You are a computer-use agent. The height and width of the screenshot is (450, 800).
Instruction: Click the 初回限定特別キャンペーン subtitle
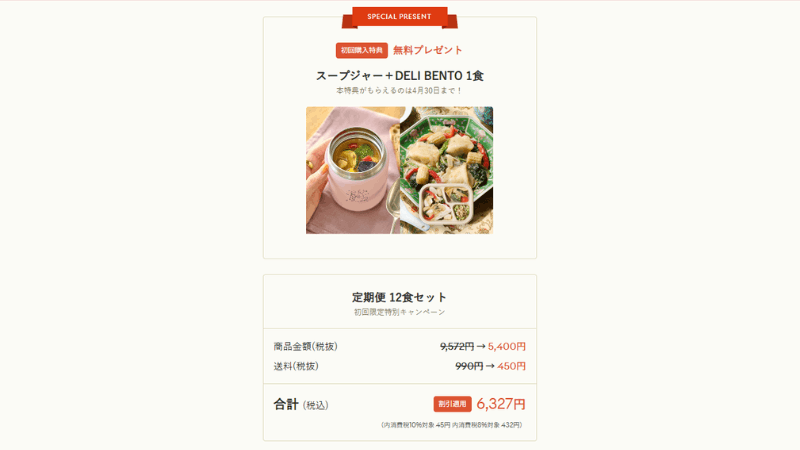(x=399, y=312)
